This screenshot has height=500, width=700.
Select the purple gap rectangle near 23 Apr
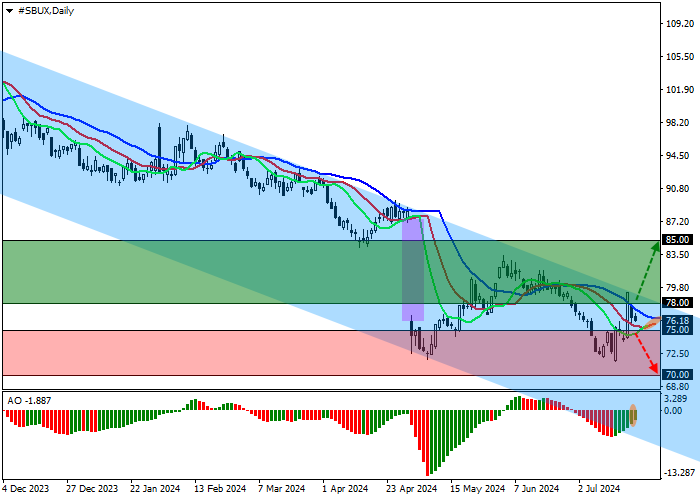point(412,270)
